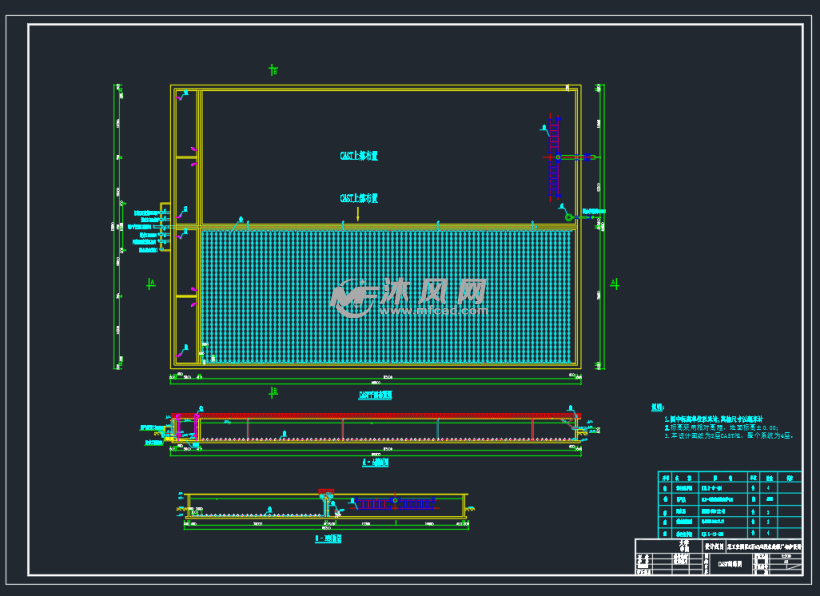Select the green circle valve symbol at right
820x596 pixels.
click(x=569, y=216)
